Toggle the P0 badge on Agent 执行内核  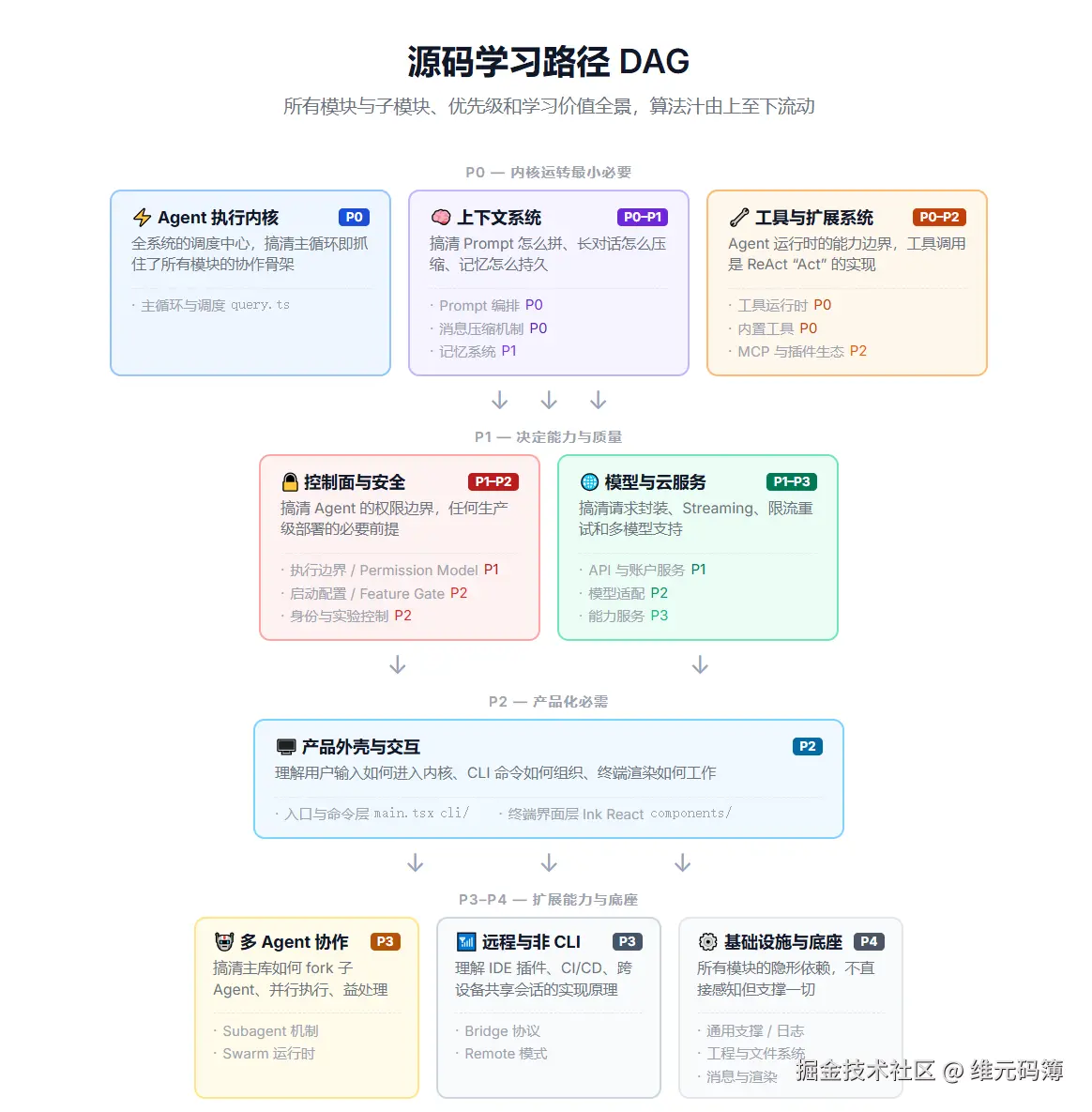[x=354, y=217]
